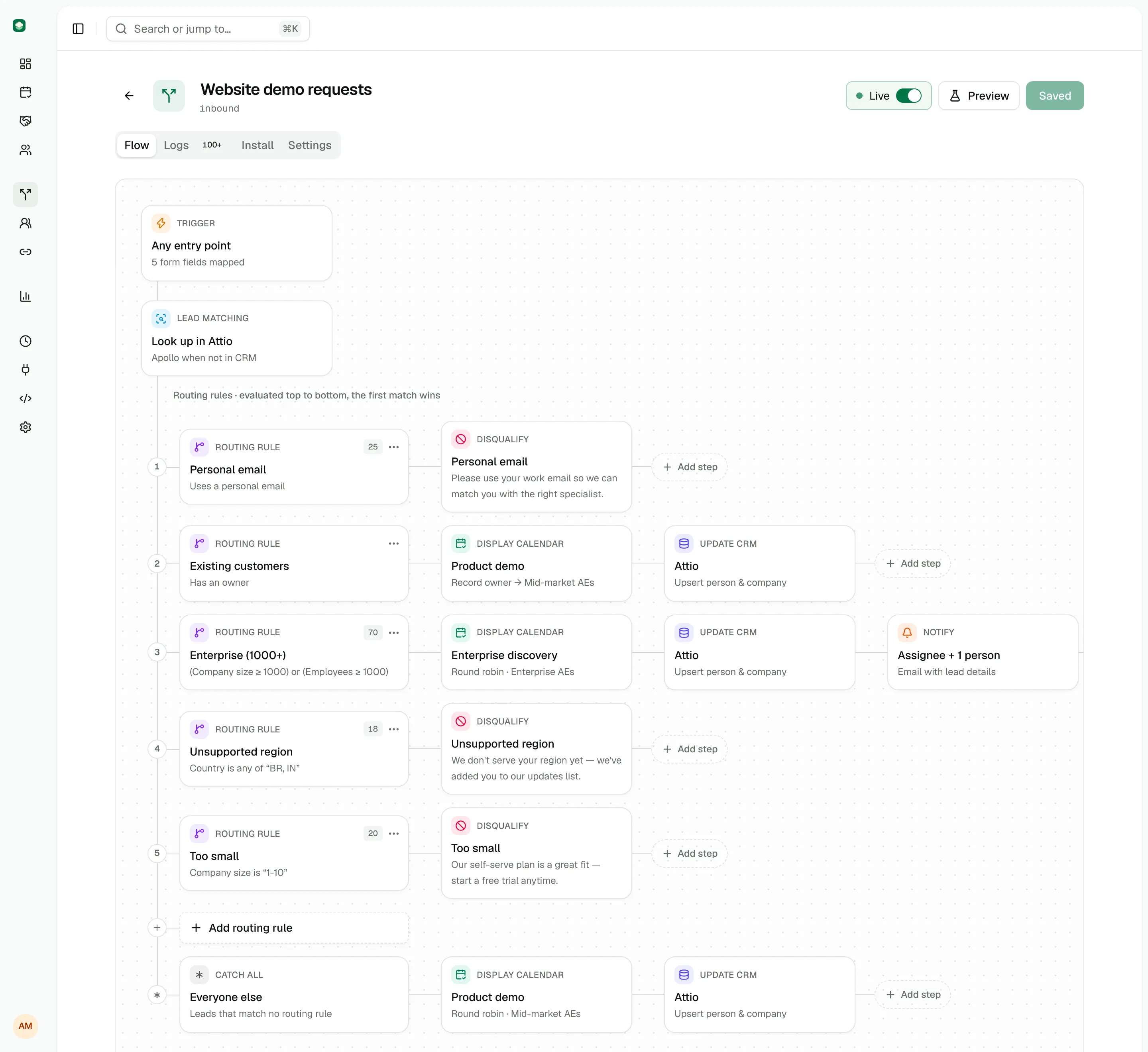
Task: Switch to the Settings tab
Action: click(310, 145)
